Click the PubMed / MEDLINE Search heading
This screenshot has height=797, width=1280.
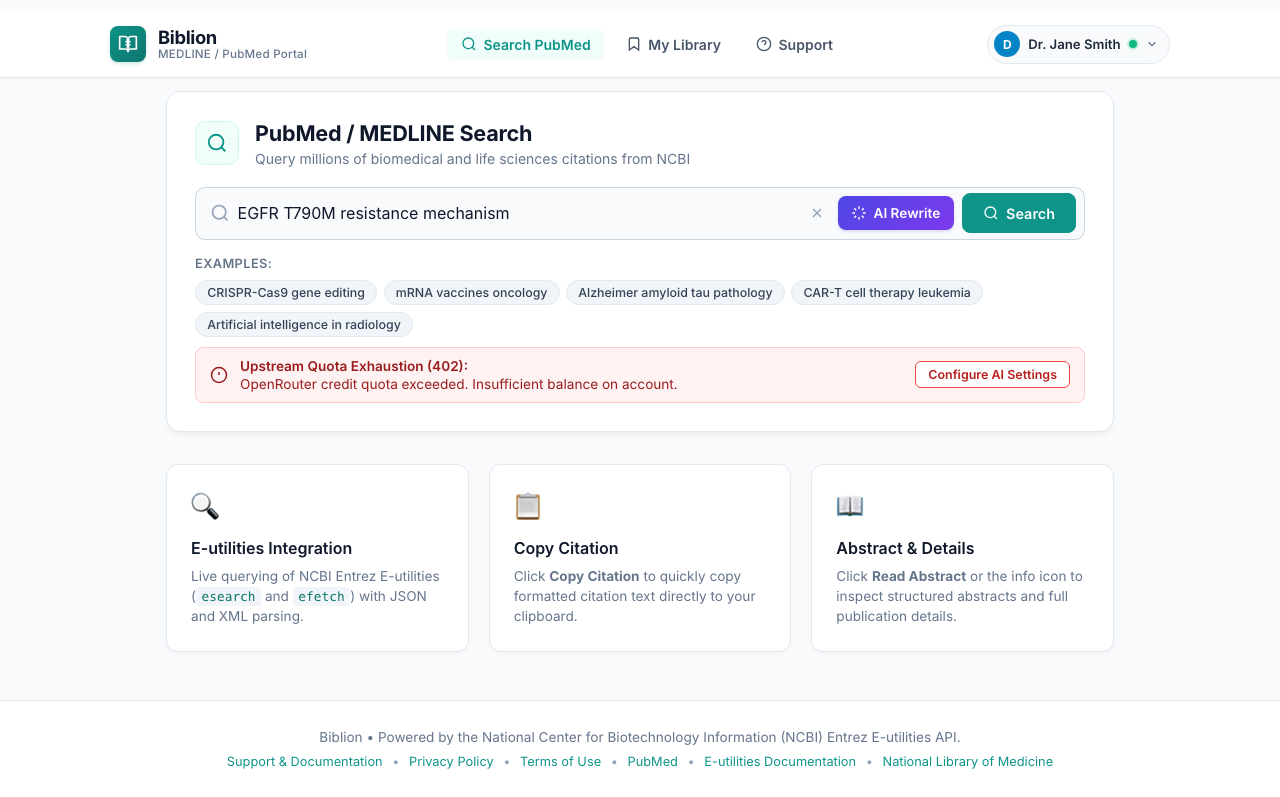393,133
